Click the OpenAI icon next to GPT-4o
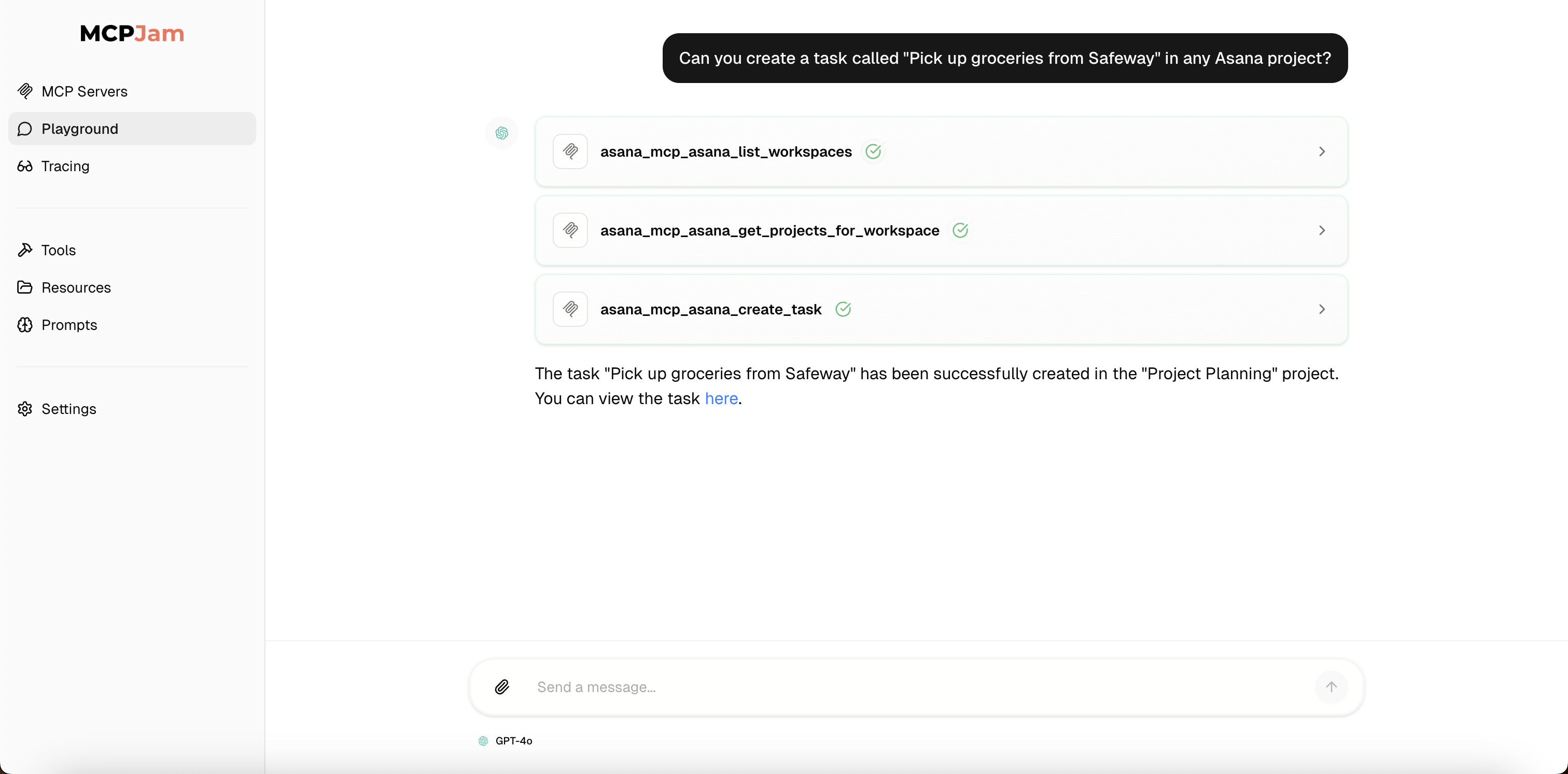This screenshot has width=1568, height=774. (483, 740)
